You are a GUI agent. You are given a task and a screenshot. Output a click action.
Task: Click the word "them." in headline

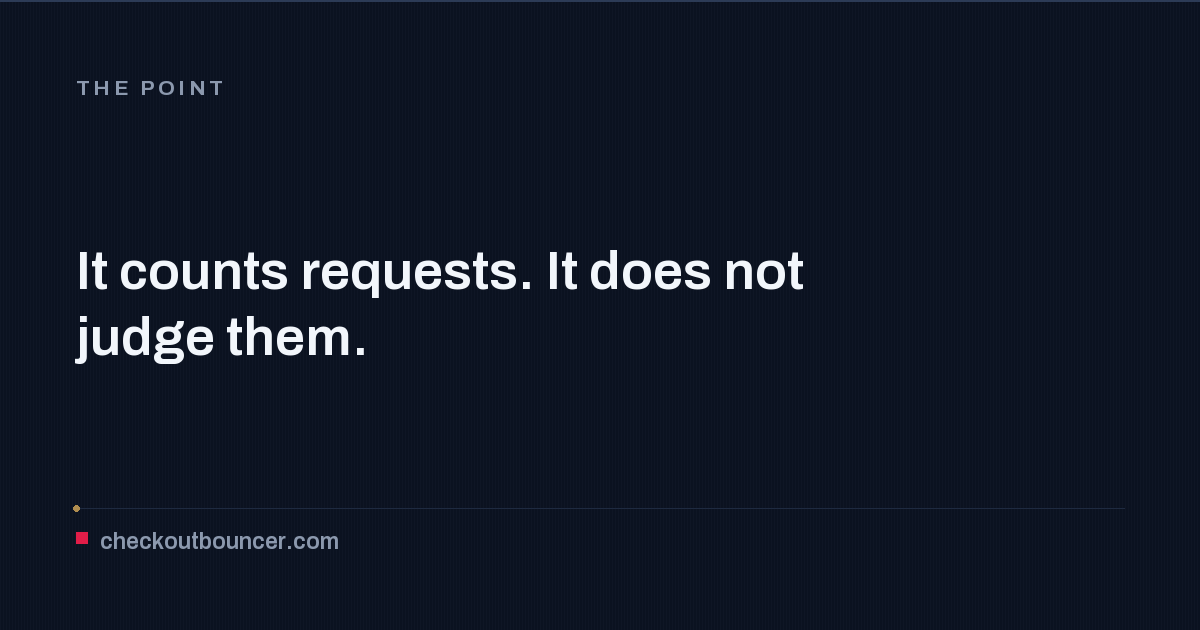297,338
